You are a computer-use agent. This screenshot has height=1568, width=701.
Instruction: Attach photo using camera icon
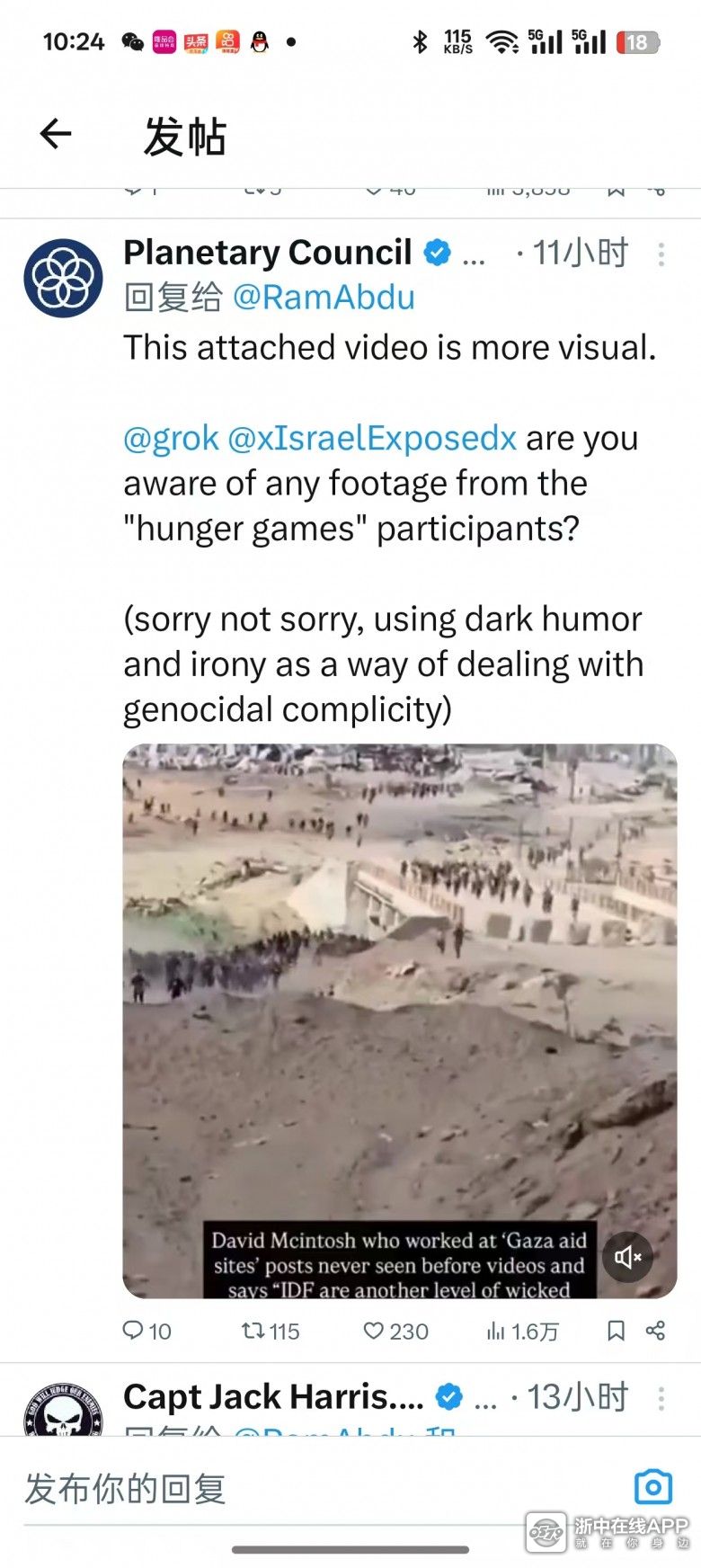click(653, 1487)
